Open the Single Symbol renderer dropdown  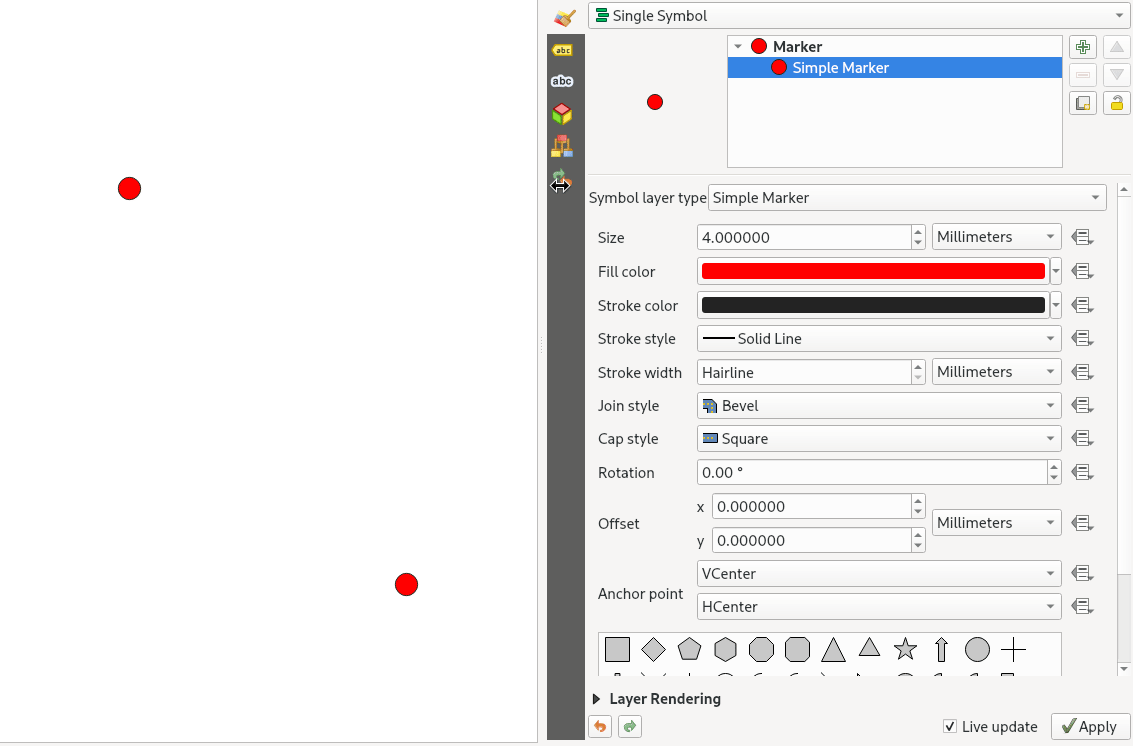coord(858,16)
